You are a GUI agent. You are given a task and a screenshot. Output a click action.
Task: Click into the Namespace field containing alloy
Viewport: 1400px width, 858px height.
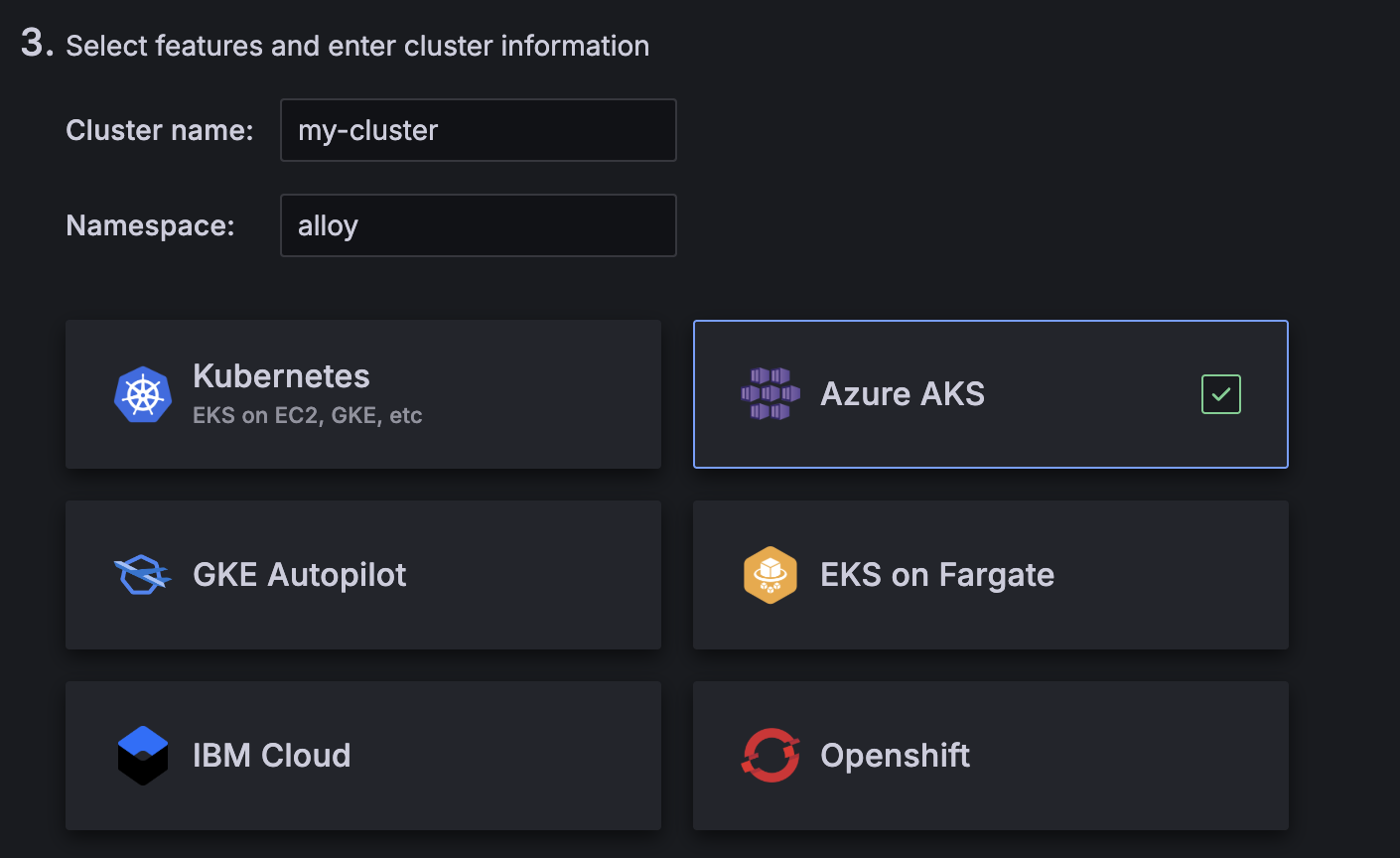(x=478, y=225)
